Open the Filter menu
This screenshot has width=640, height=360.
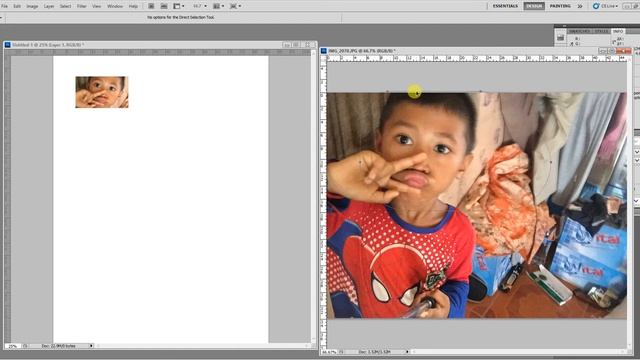(x=82, y=6)
